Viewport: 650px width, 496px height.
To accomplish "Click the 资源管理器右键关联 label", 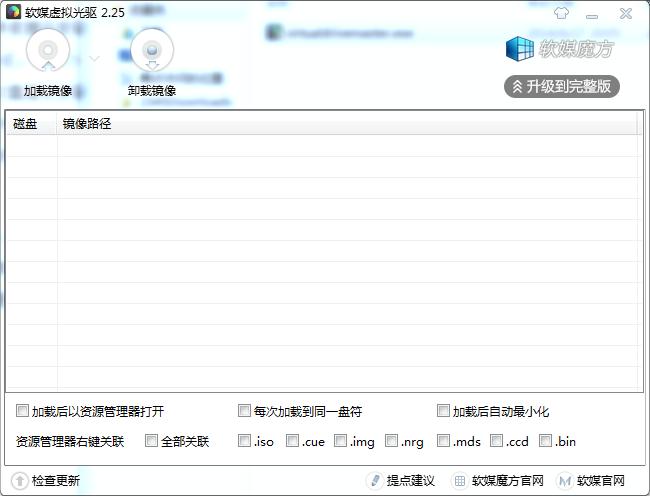I will point(70,441).
